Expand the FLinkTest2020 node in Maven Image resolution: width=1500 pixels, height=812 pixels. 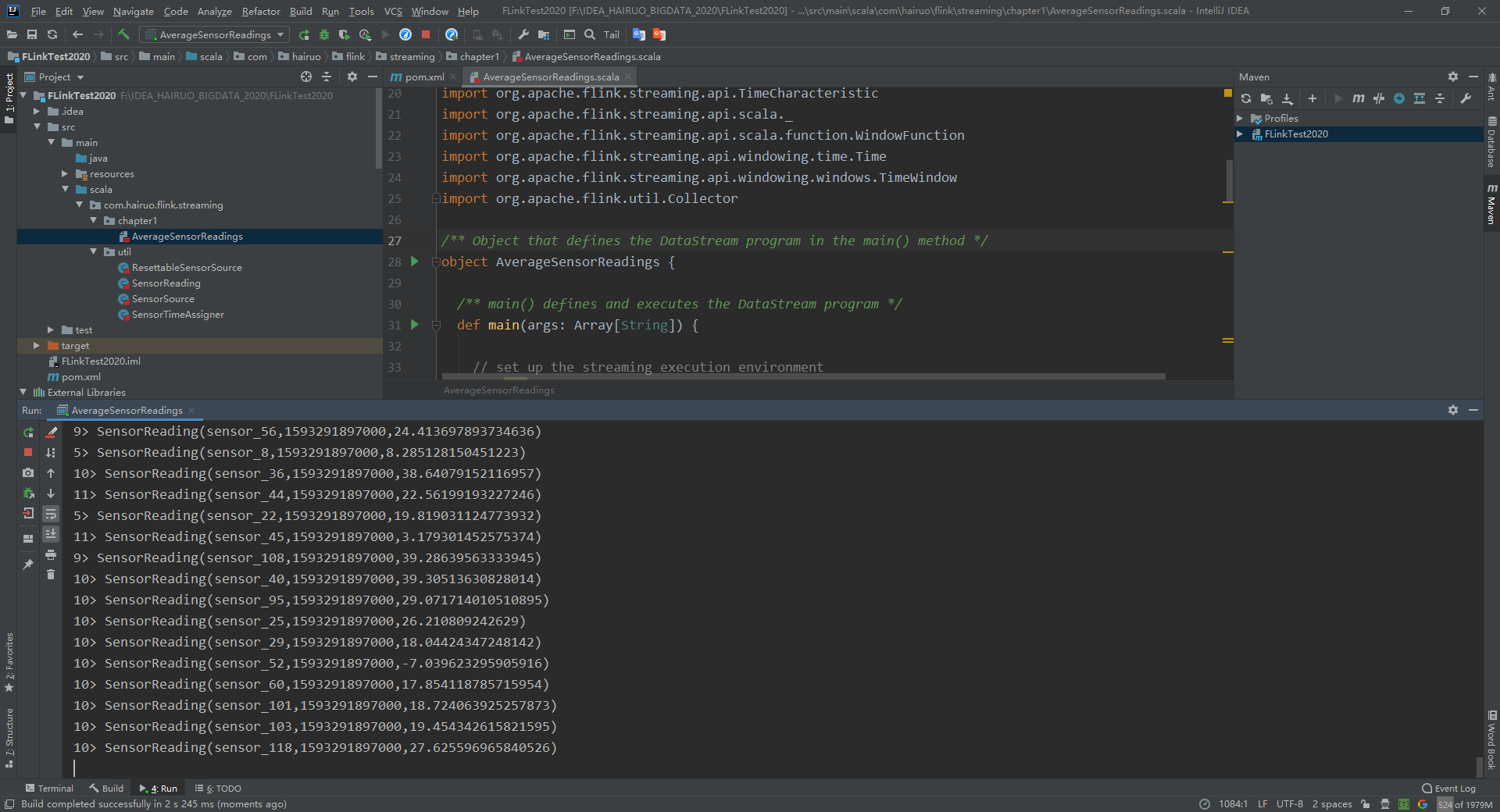pyautogui.click(x=1240, y=134)
